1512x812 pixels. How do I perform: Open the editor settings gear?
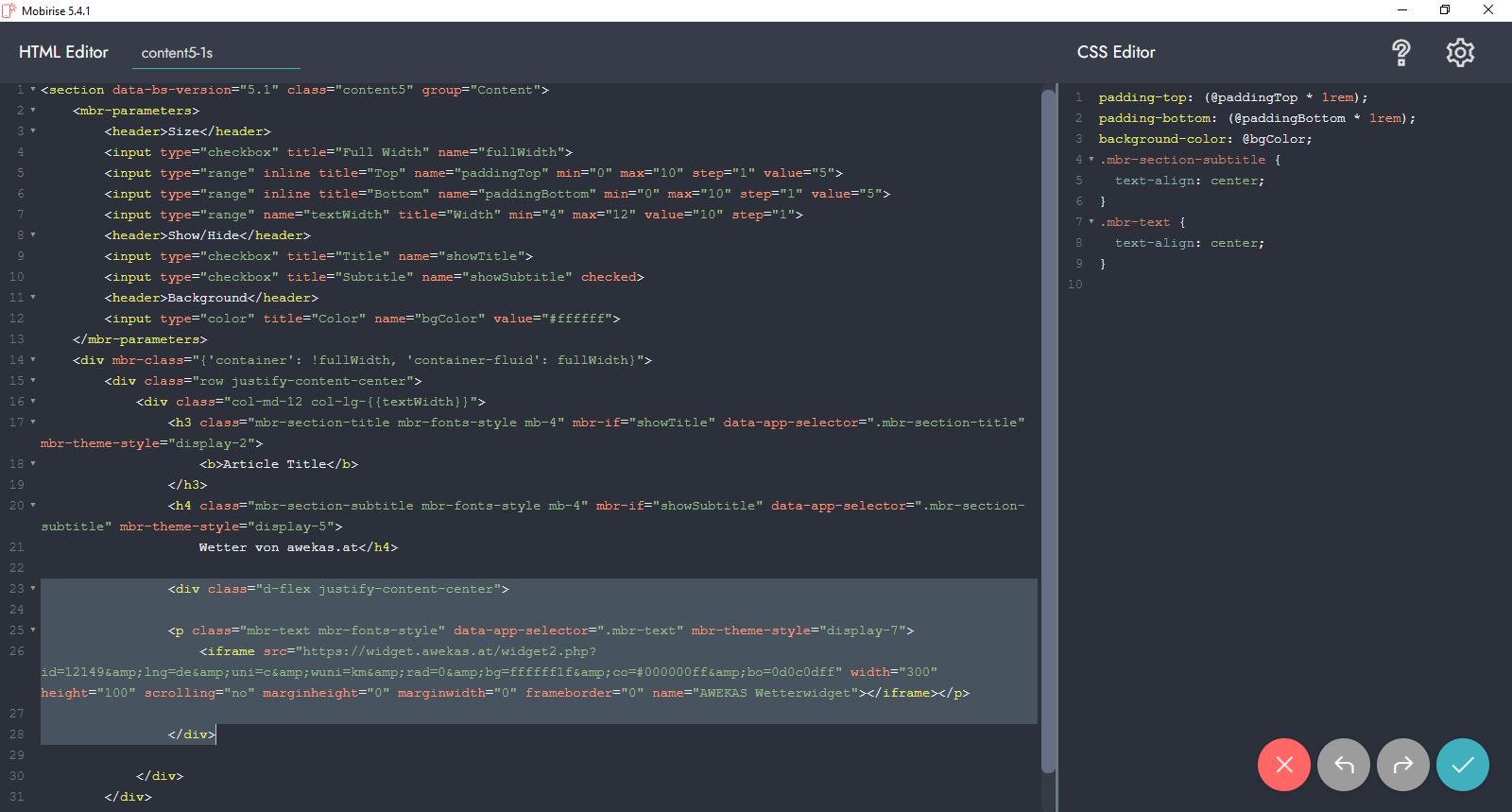coord(1460,53)
